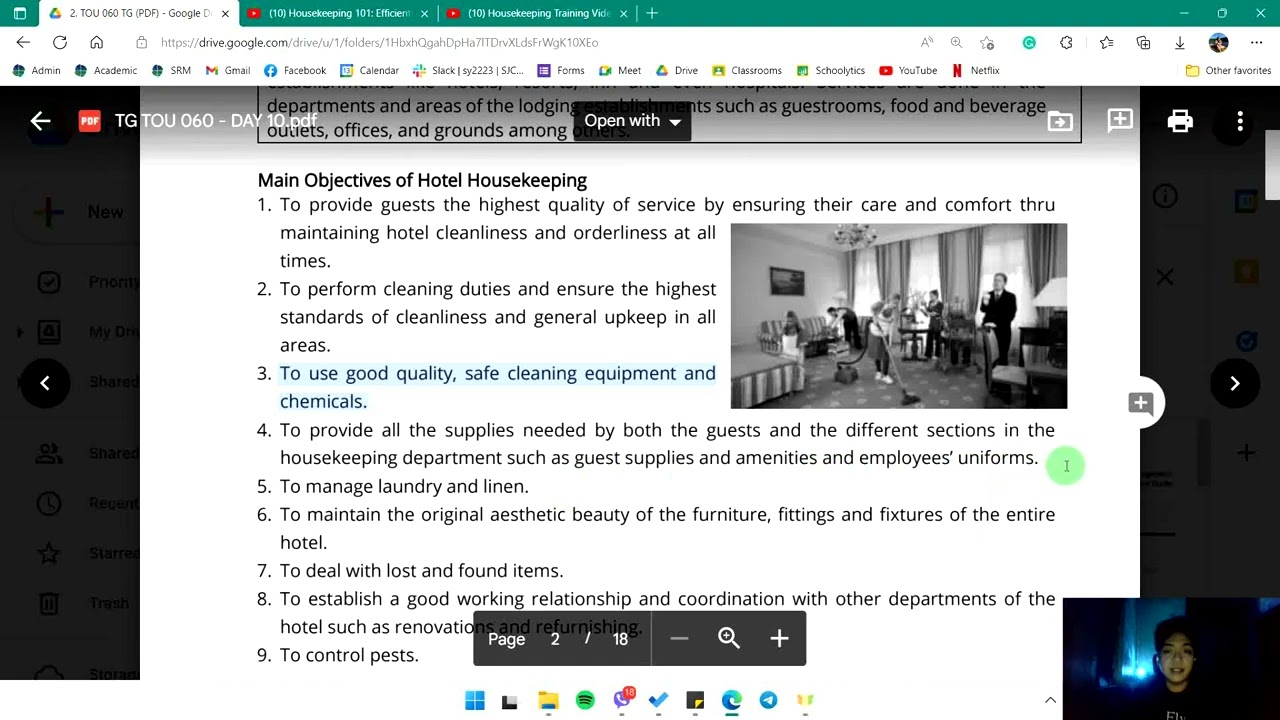
Task: Add shortcut to Drive folder icon
Action: [1060, 121]
